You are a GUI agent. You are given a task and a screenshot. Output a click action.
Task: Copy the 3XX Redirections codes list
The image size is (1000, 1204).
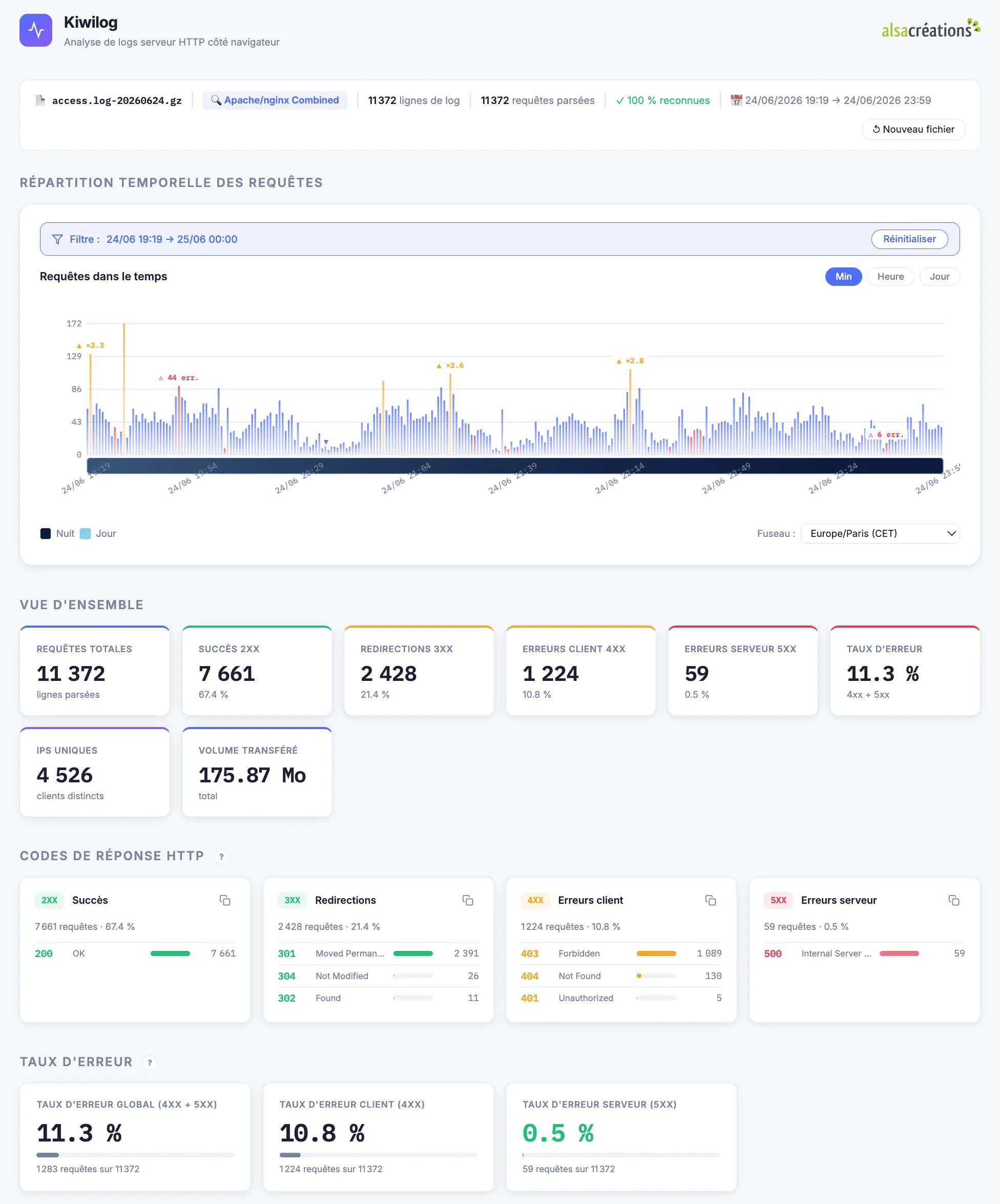click(x=468, y=900)
